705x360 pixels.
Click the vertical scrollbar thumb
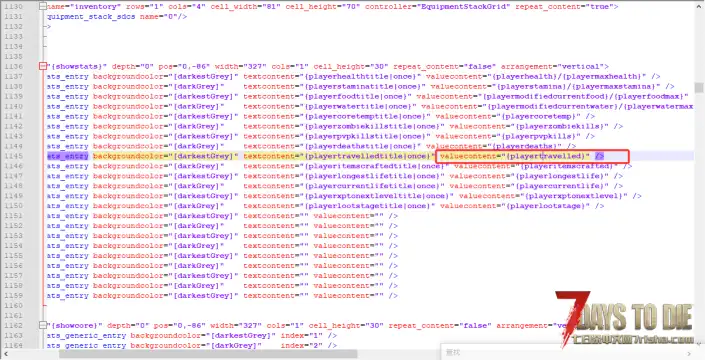point(699,87)
